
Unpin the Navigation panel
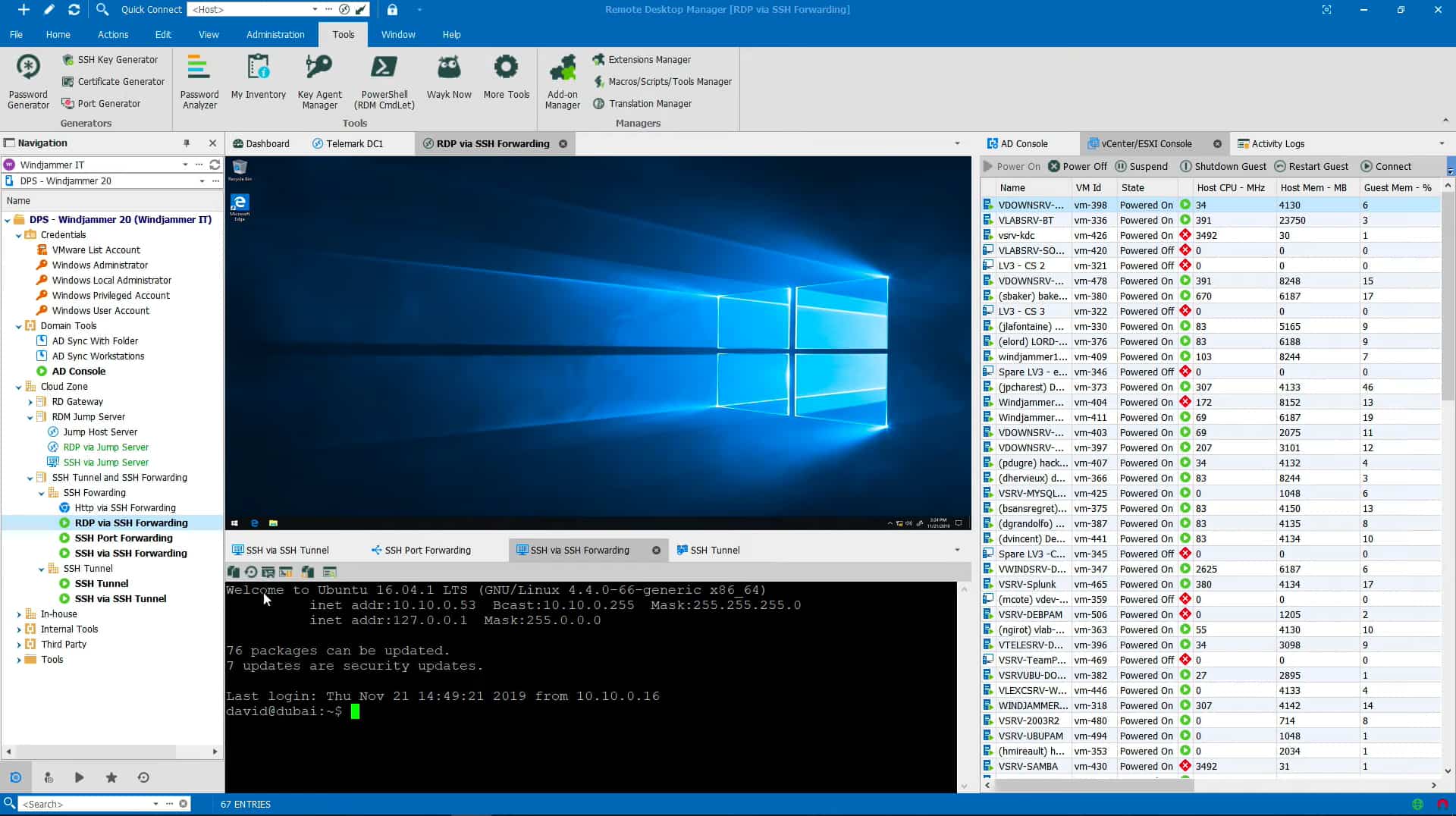[186, 143]
